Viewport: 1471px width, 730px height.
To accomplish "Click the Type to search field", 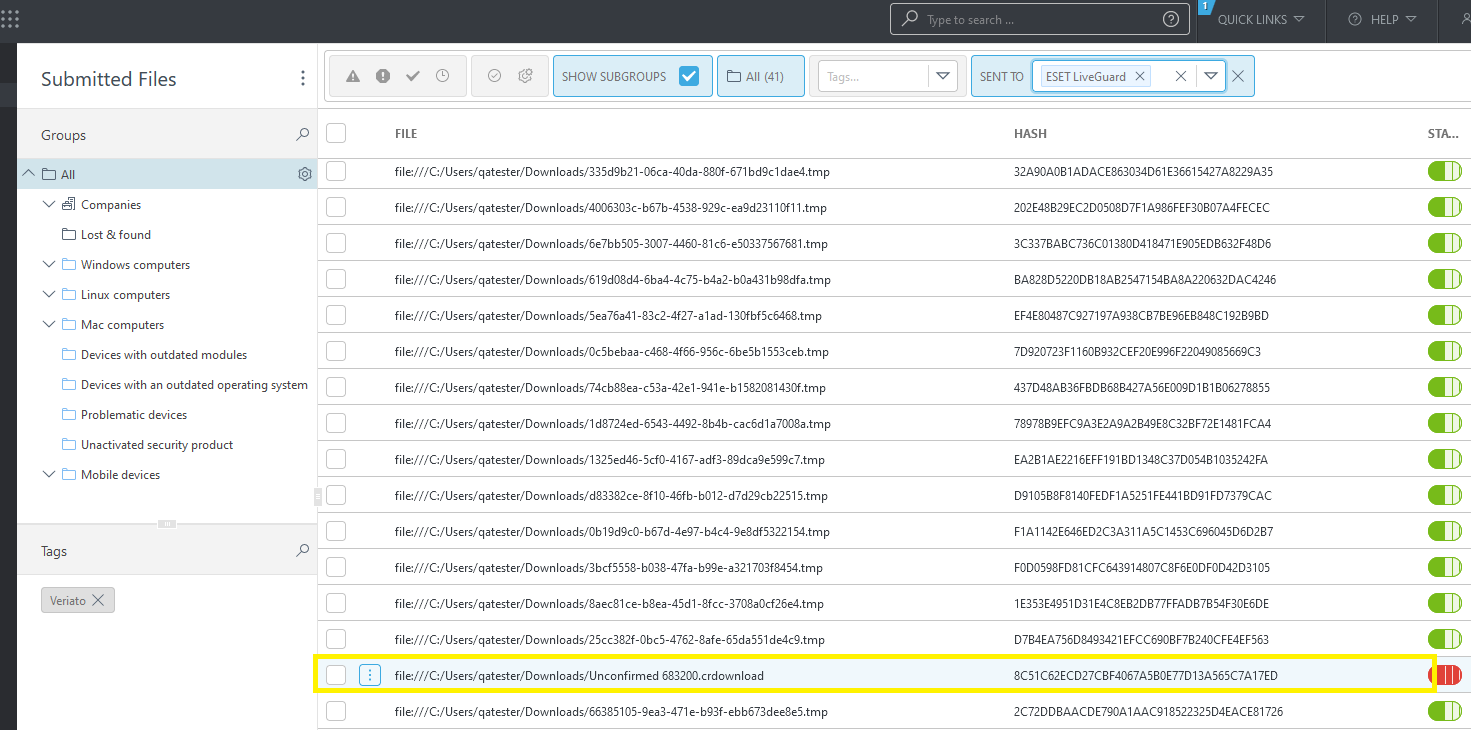I will point(1040,19).
